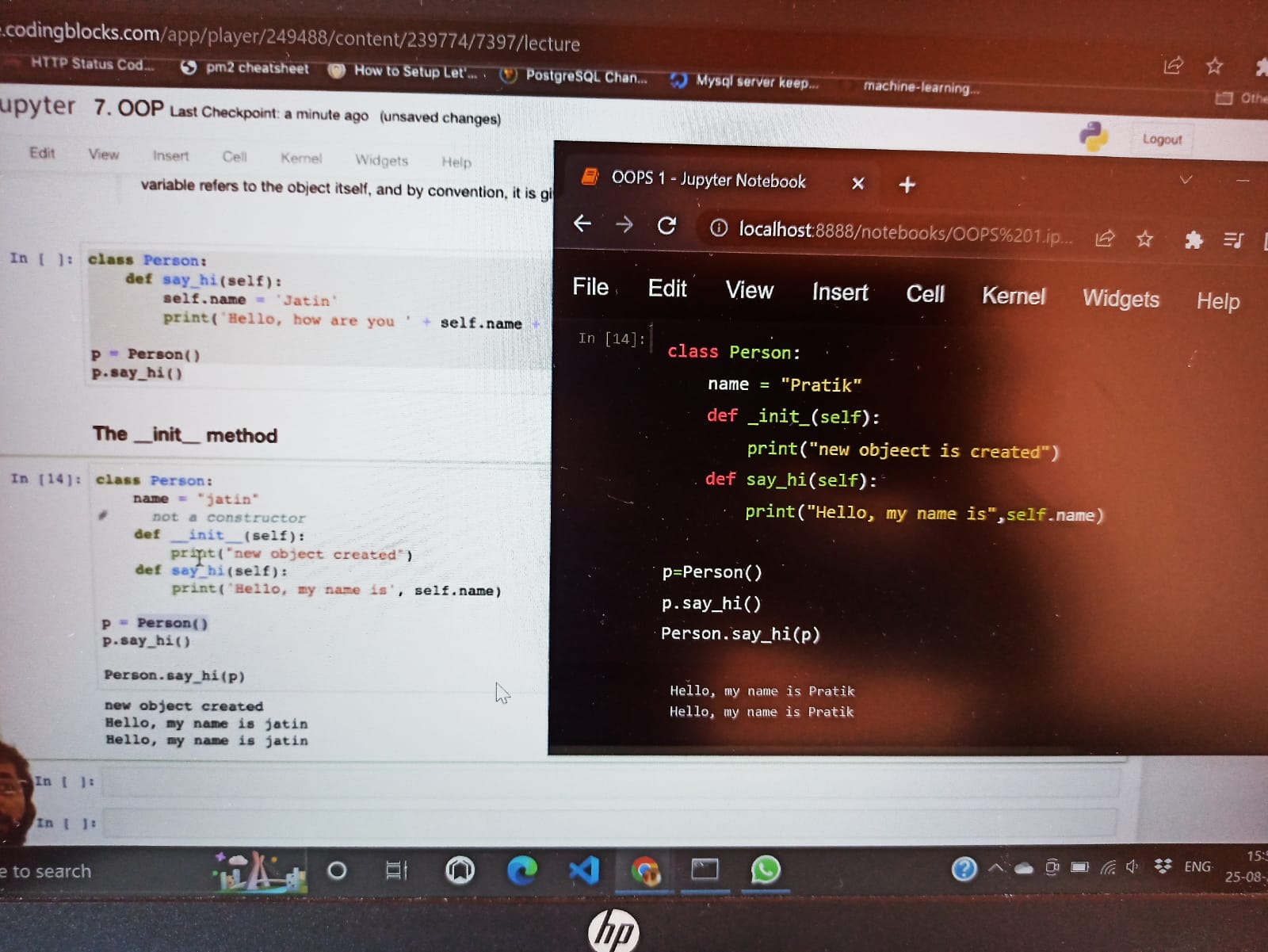Click the localhost address bar
Viewport: 1268px width, 952px height.
point(903,232)
